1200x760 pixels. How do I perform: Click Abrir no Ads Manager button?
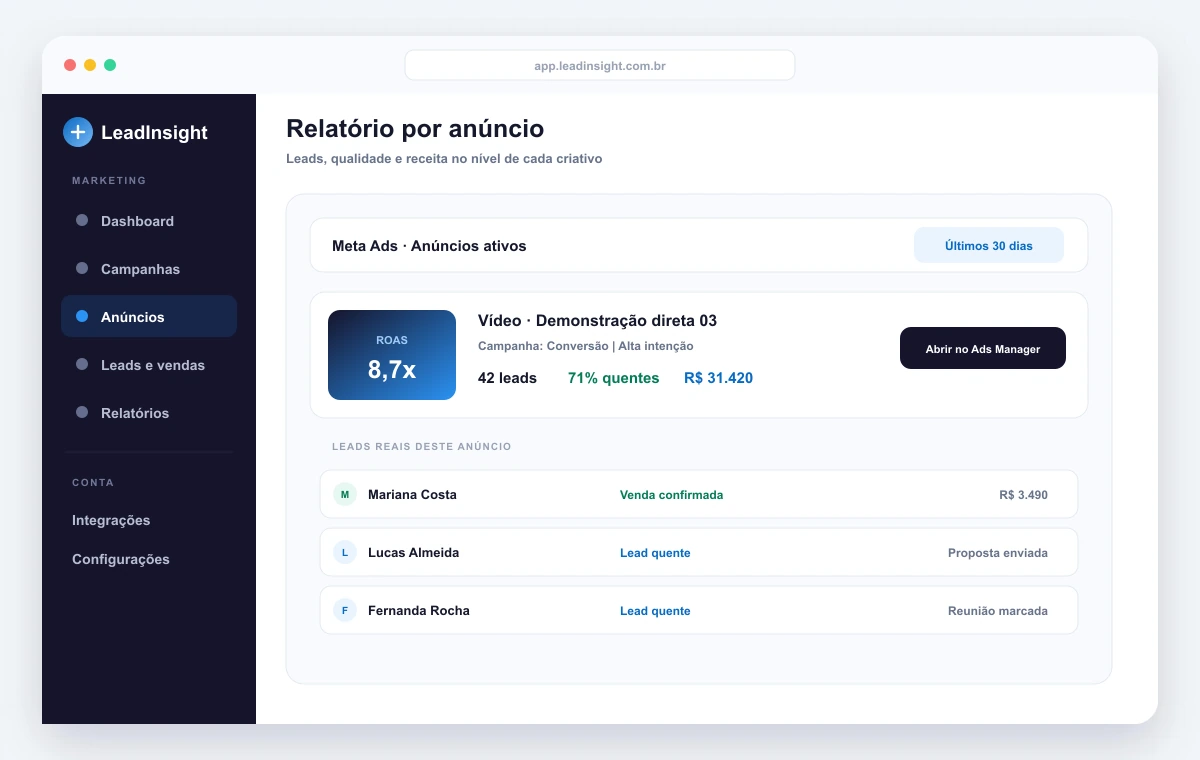click(x=983, y=348)
